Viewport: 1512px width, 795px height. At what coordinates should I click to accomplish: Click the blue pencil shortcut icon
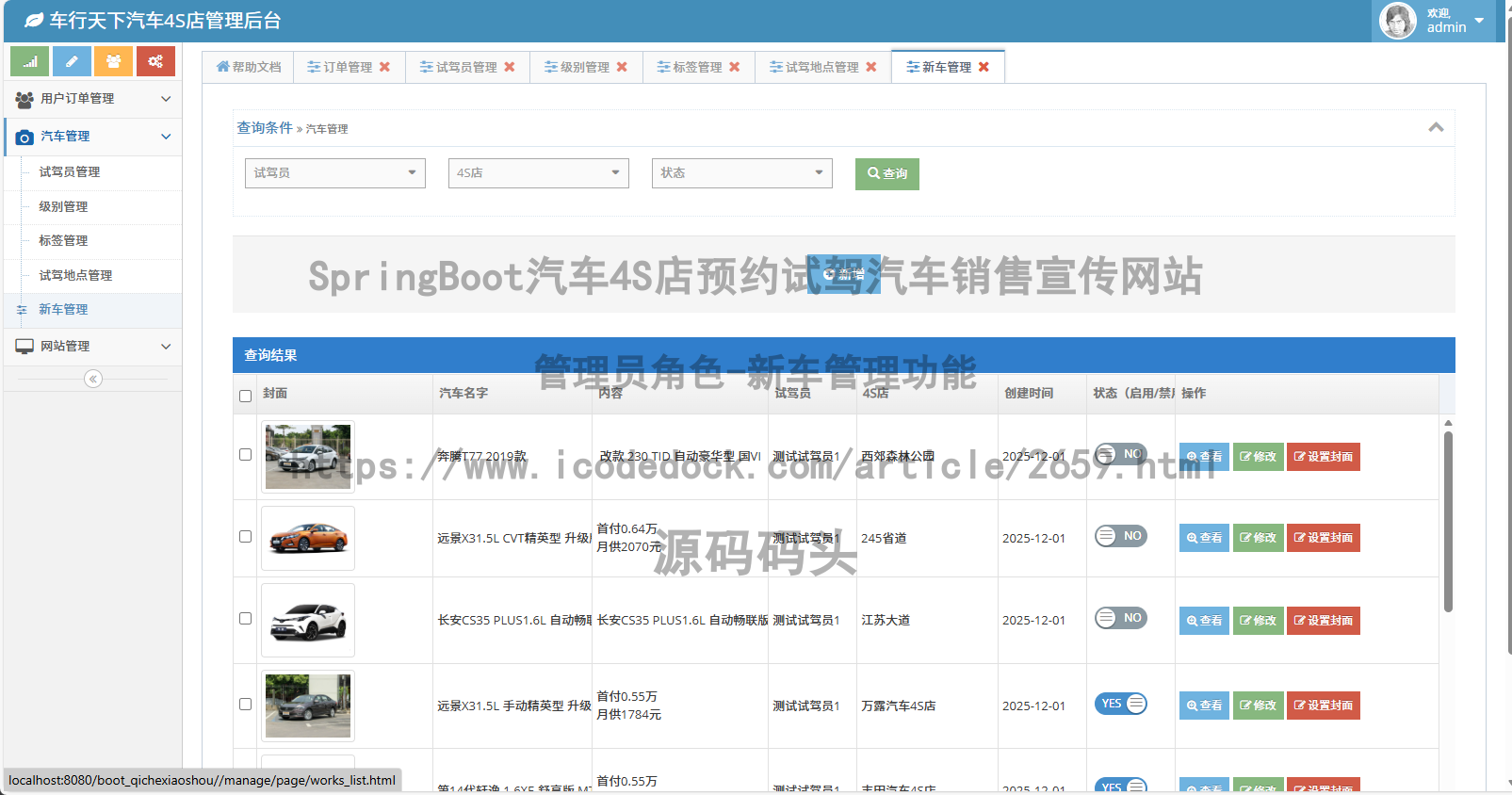point(72,61)
